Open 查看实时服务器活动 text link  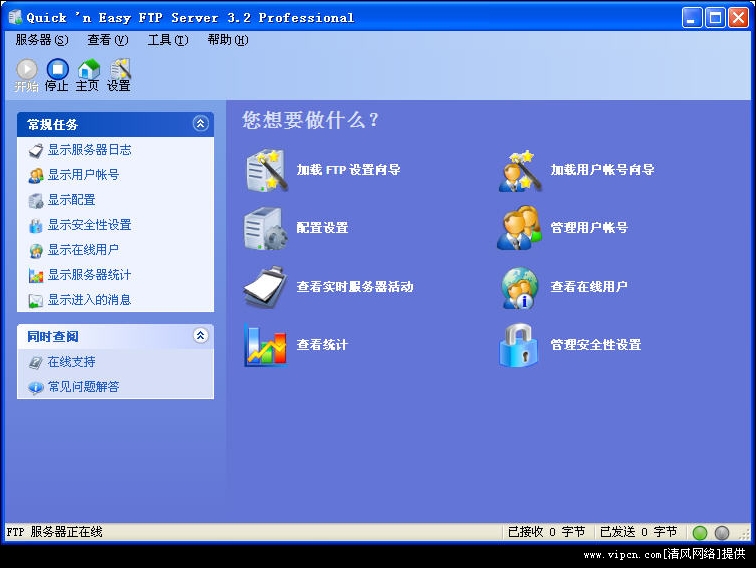click(x=355, y=287)
